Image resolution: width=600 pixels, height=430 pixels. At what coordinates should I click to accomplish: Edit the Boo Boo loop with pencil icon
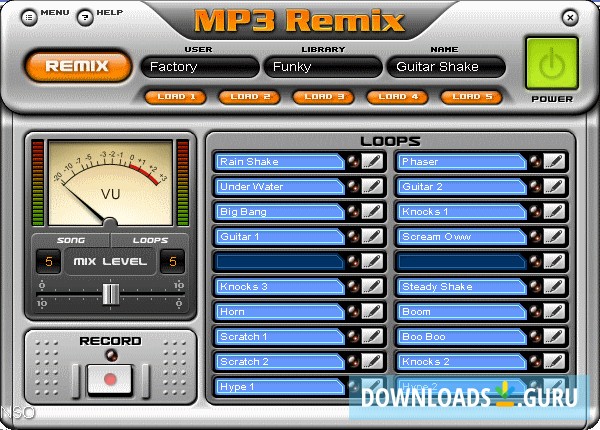coord(554,337)
